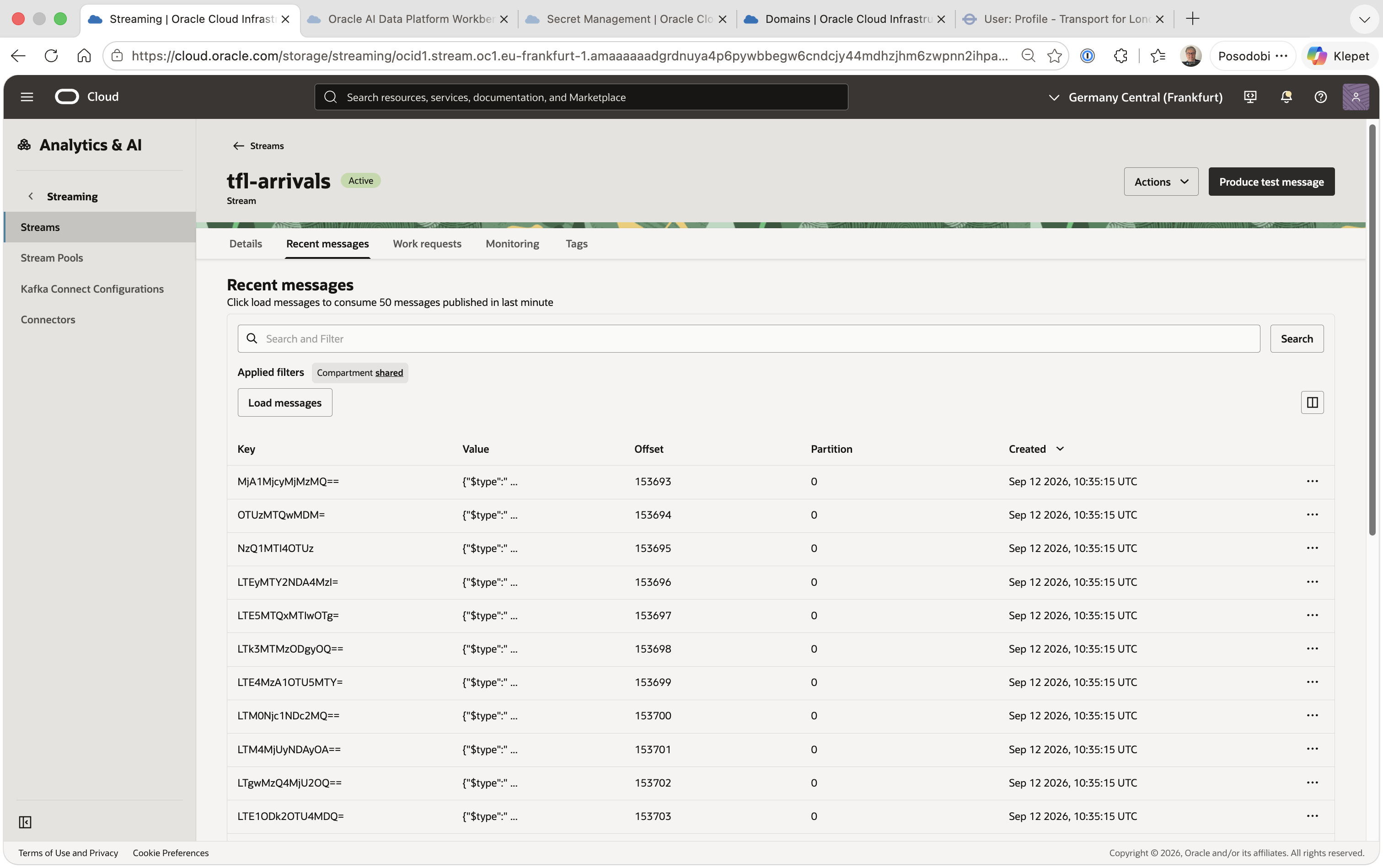Click the Load messages button
The height and width of the screenshot is (868, 1383).
coord(285,402)
